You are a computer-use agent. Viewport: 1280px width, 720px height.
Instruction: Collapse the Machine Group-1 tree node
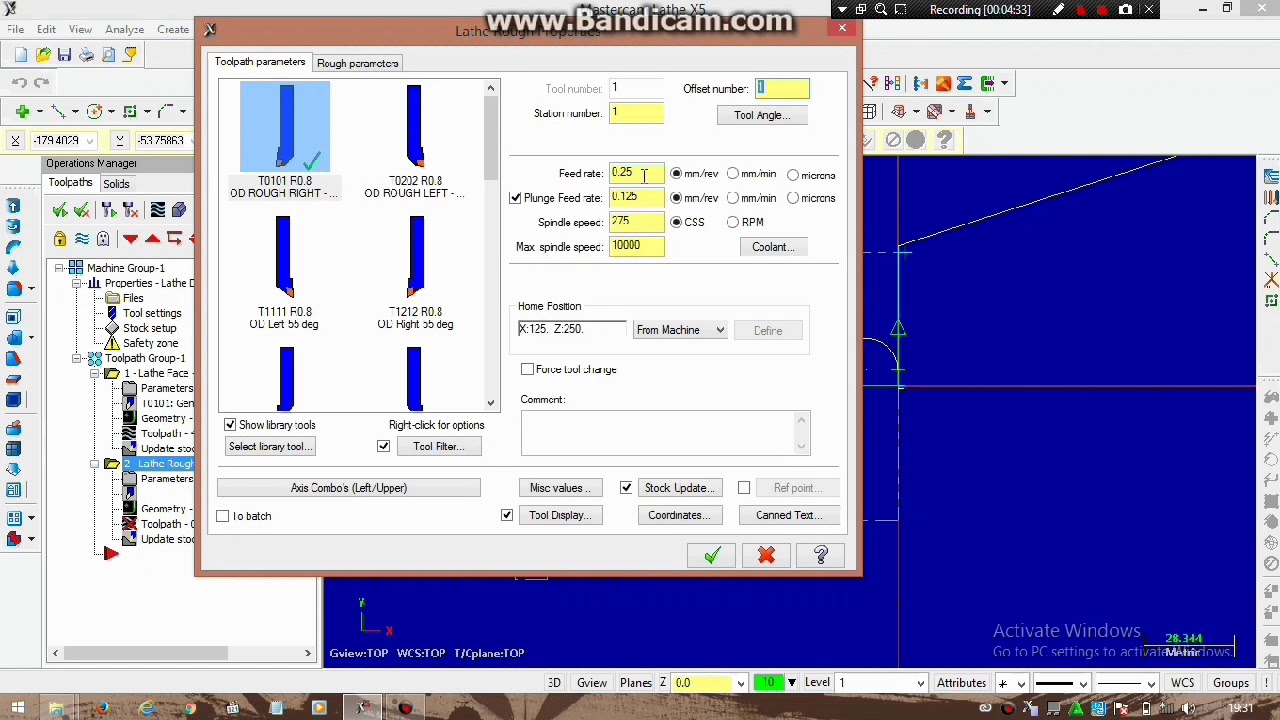(59, 268)
